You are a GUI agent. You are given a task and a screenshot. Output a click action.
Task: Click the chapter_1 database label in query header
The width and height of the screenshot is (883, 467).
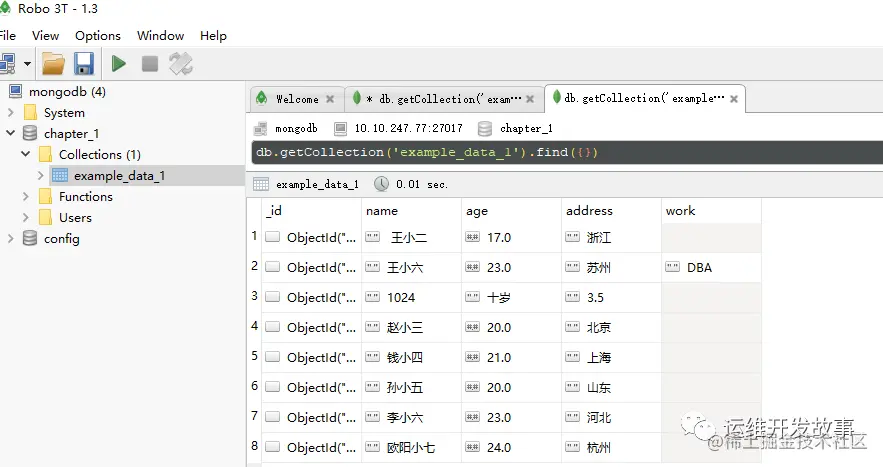[x=526, y=128]
